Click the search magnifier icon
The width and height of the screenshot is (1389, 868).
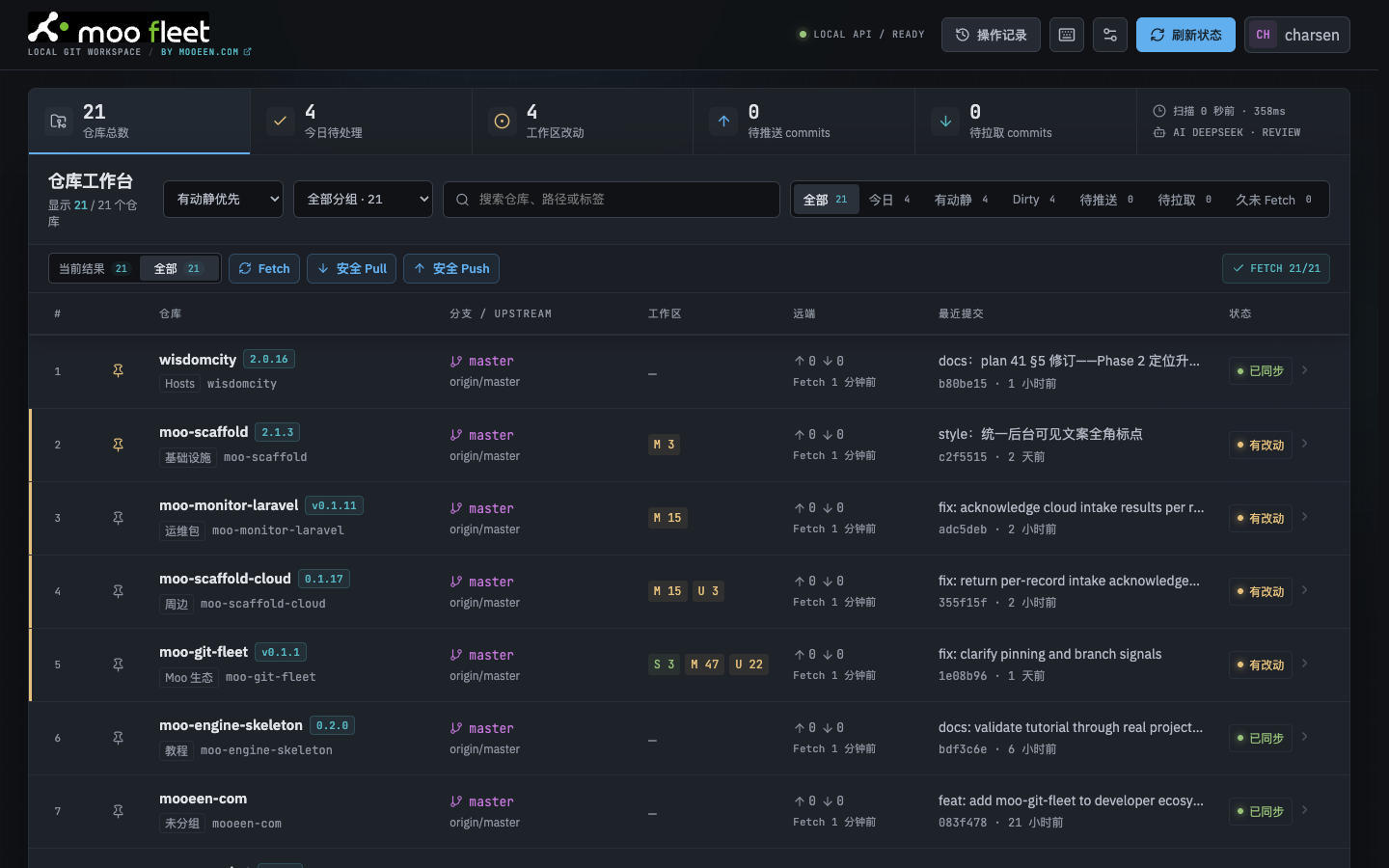(462, 200)
